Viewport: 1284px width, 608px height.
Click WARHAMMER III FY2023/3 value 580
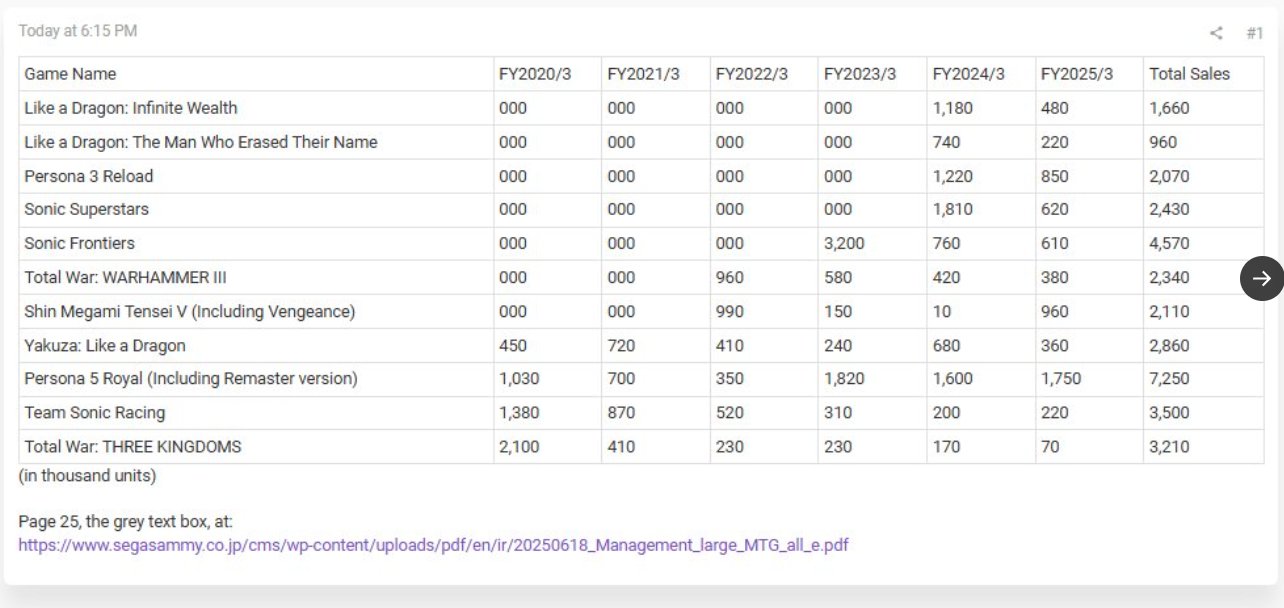[x=838, y=277]
